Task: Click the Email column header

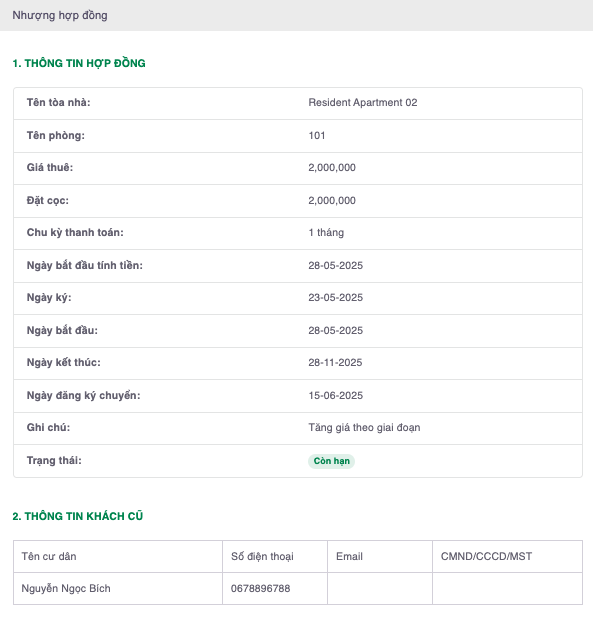Action: [349, 557]
